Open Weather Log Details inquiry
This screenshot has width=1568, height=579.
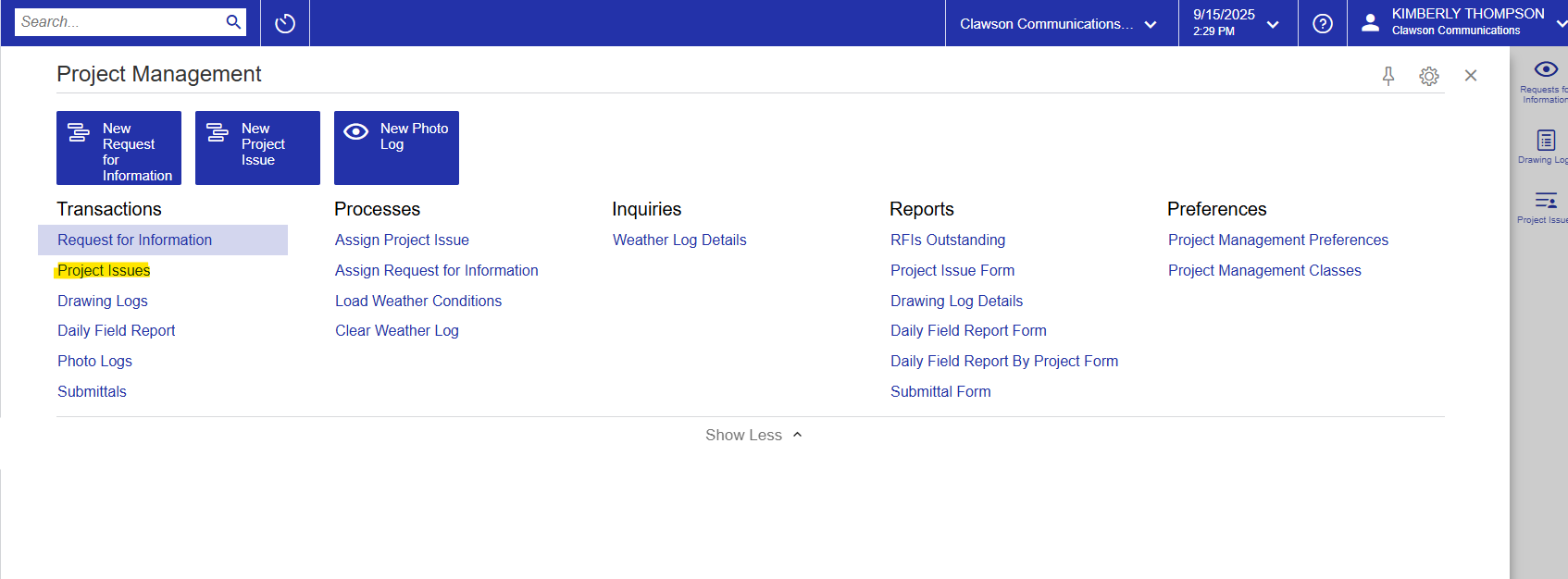pos(679,240)
